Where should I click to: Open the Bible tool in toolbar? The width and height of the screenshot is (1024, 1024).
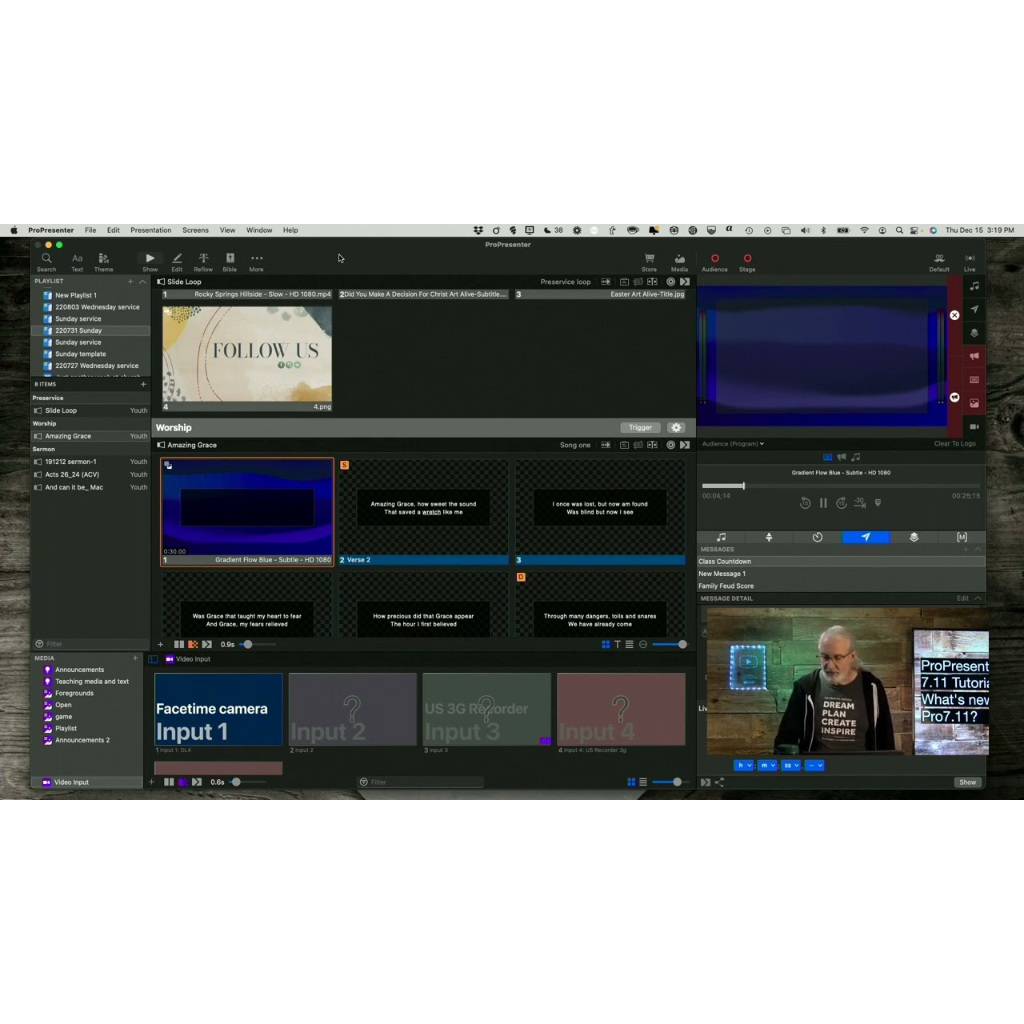[229, 261]
